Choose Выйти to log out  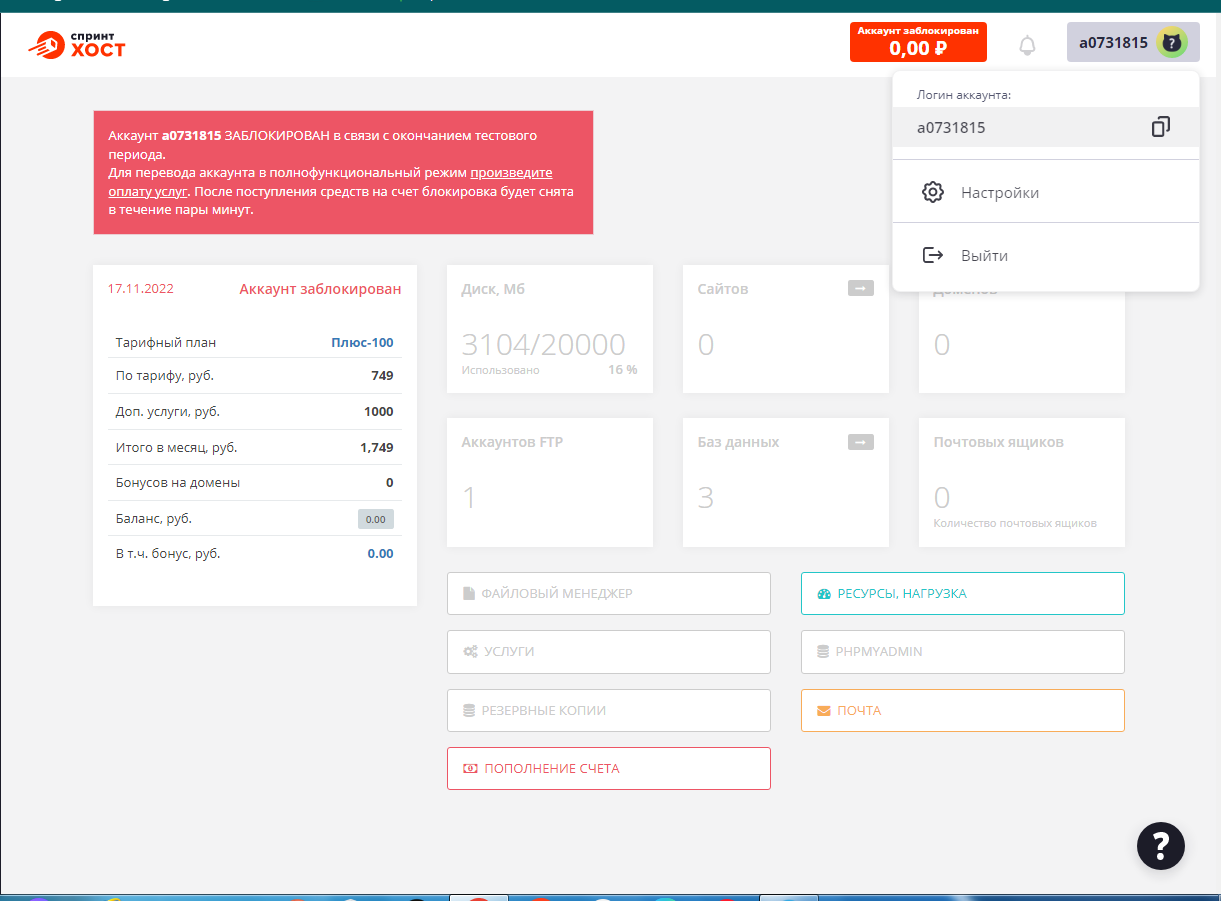pyautogui.click(x=984, y=256)
